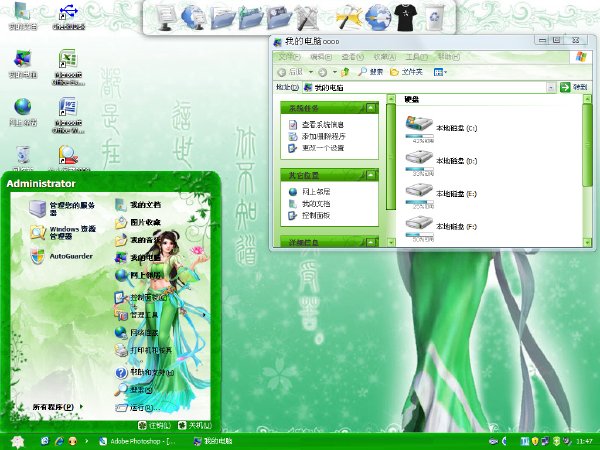Click the 注销(L) log off button
The height and width of the screenshot is (450, 600).
coord(155,425)
